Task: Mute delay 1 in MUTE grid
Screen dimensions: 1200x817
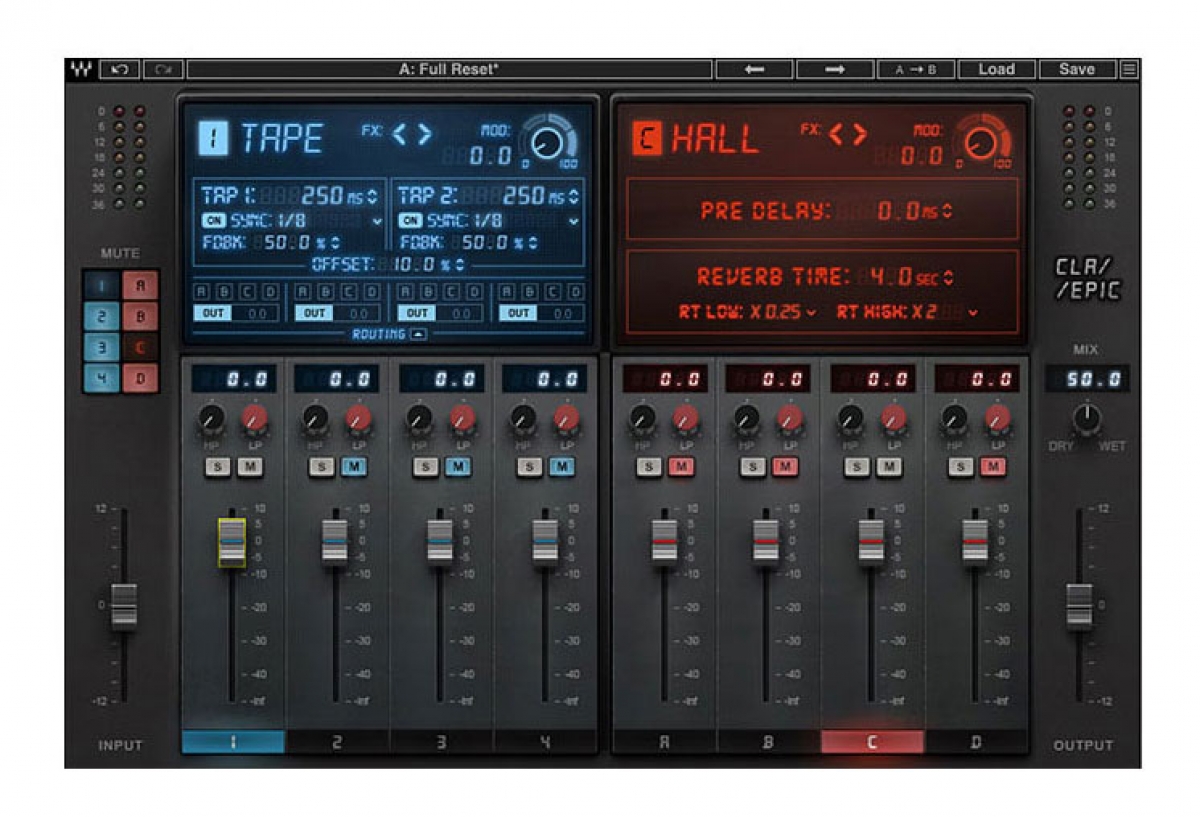Action: 101,287
